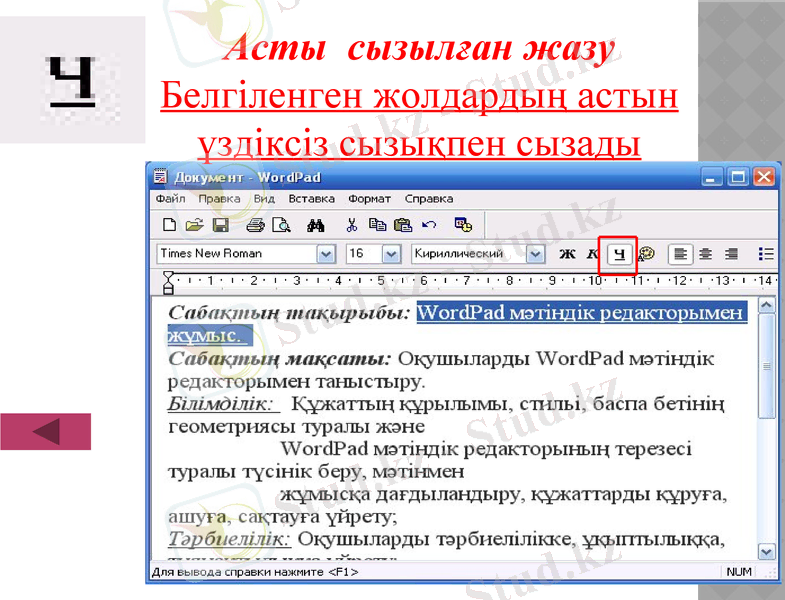Open a file with the Open folder icon
Screen dimensions: 785x600
coord(194,225)
